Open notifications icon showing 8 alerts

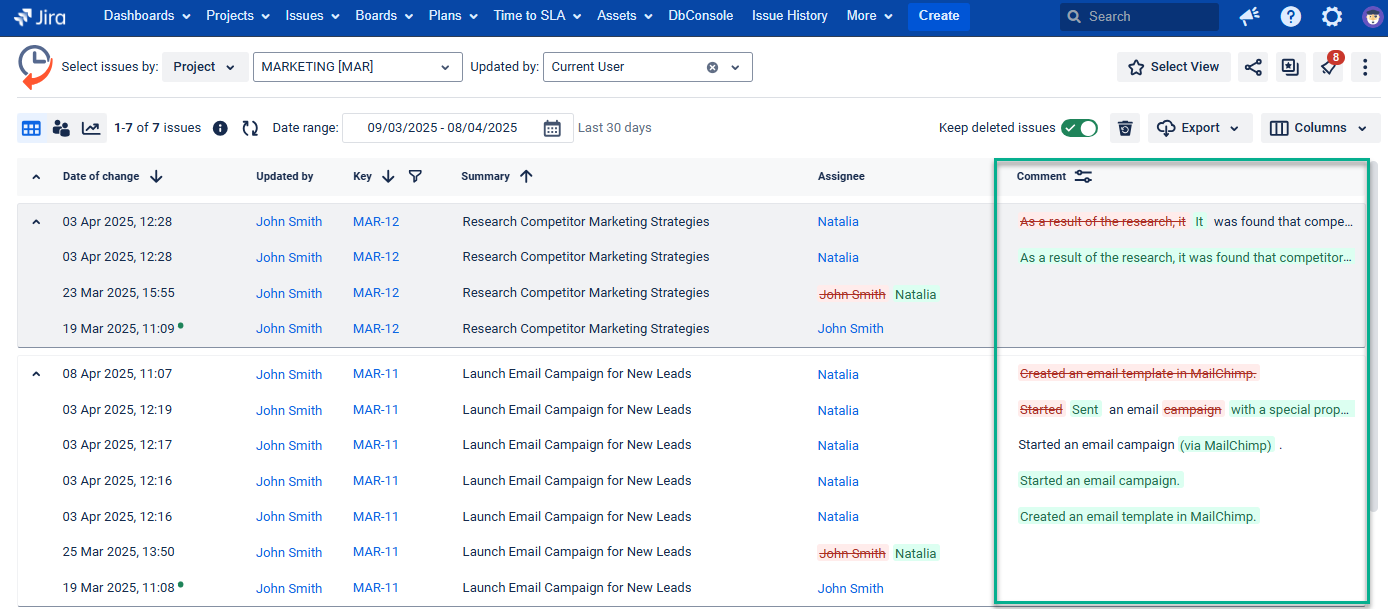click(x=1328, y=66)
